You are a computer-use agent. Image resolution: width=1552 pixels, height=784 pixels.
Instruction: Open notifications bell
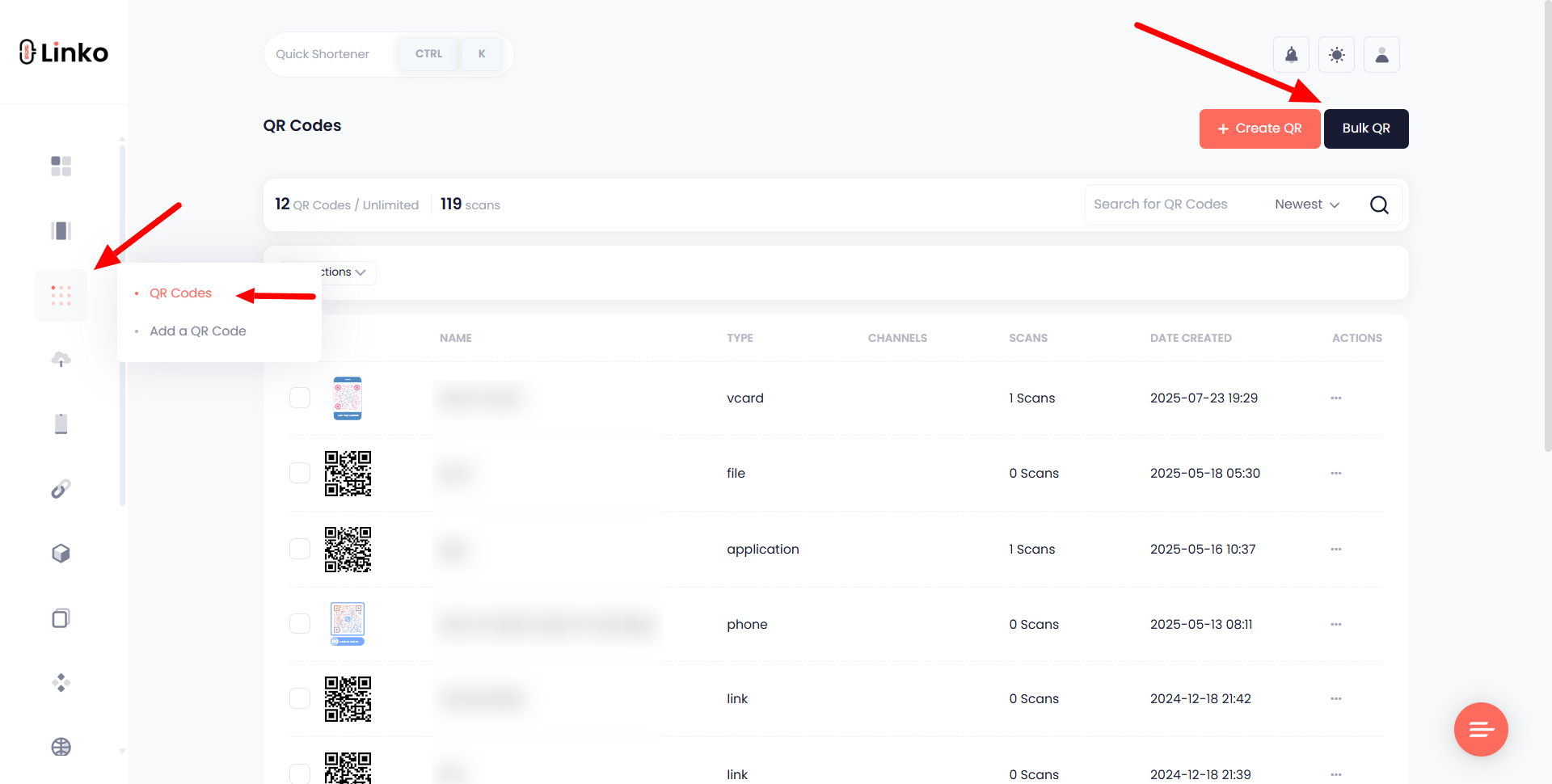(1291, 55)
